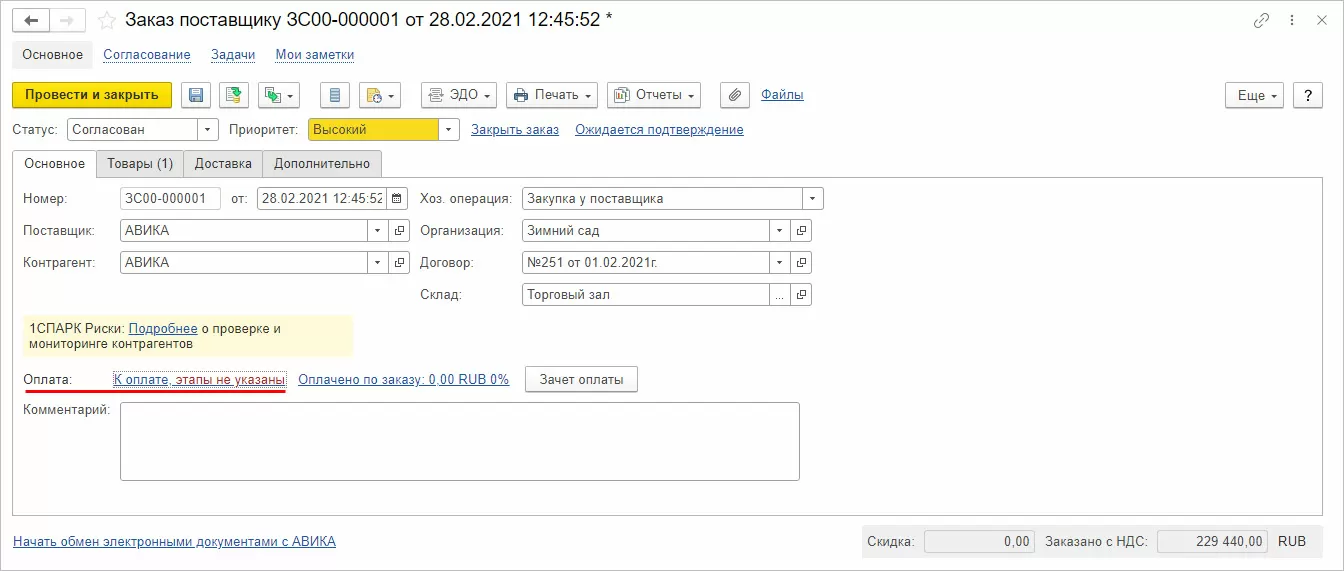
Task: Open the Контрагент АВИКА card icon
Action: 400,262
